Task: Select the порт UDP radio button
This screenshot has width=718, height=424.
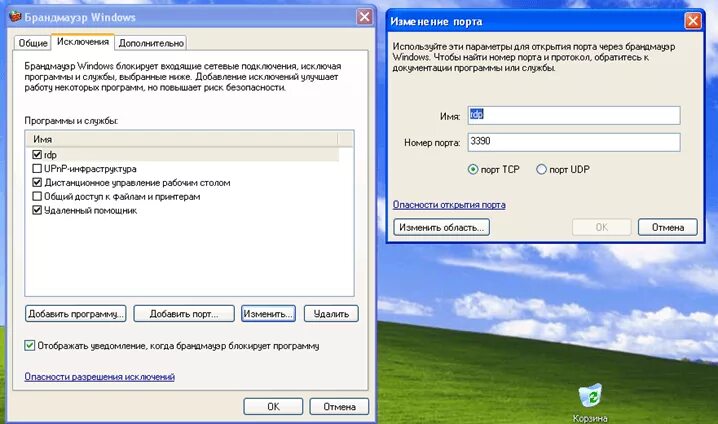Action: click(x=541, y=169)
